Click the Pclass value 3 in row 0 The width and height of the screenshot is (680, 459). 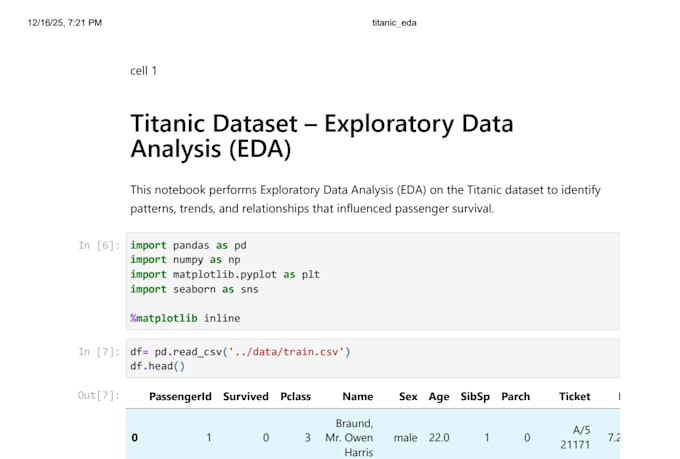pyautogui.click(x=307, y=438)
